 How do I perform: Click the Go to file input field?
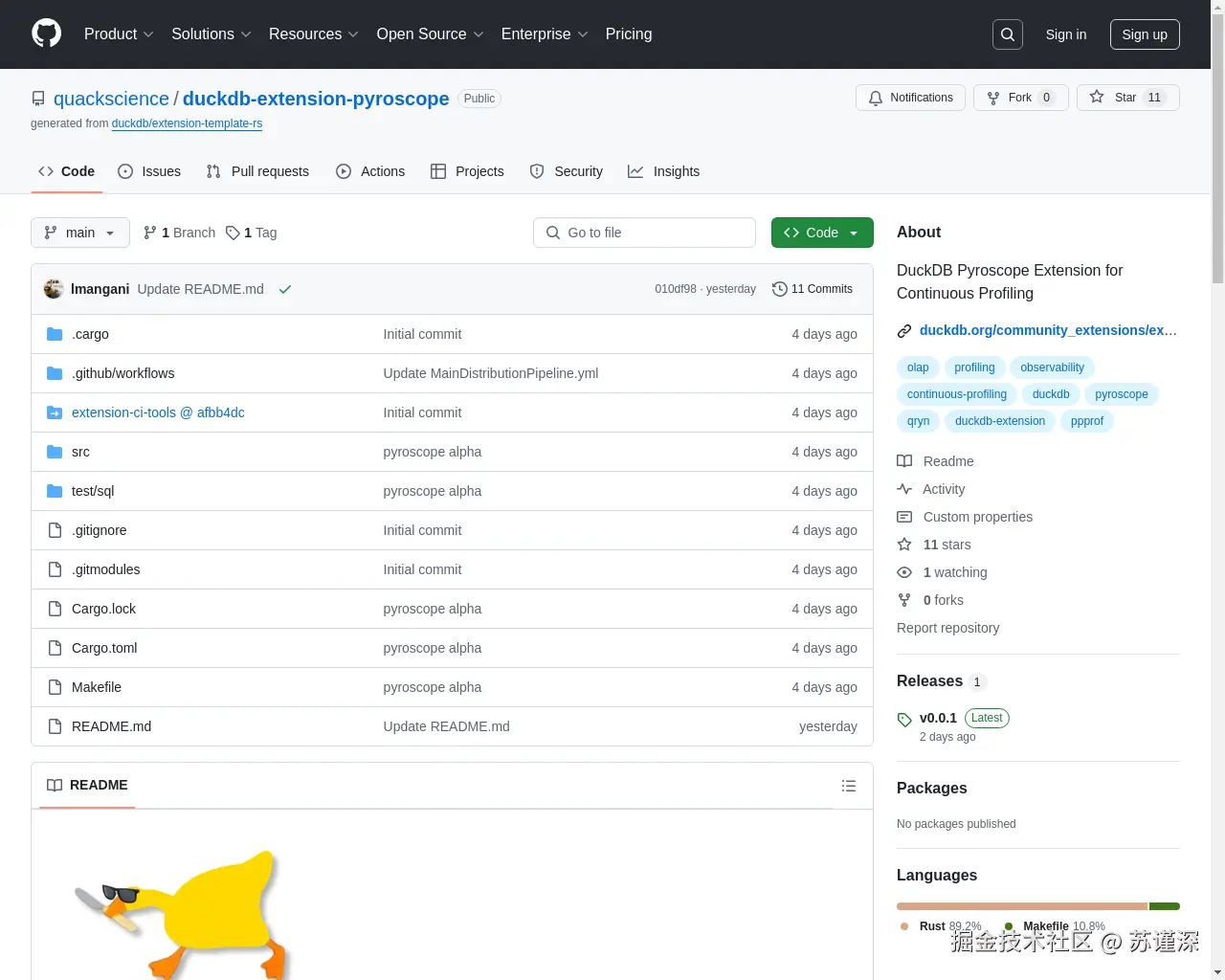[644, 233]
